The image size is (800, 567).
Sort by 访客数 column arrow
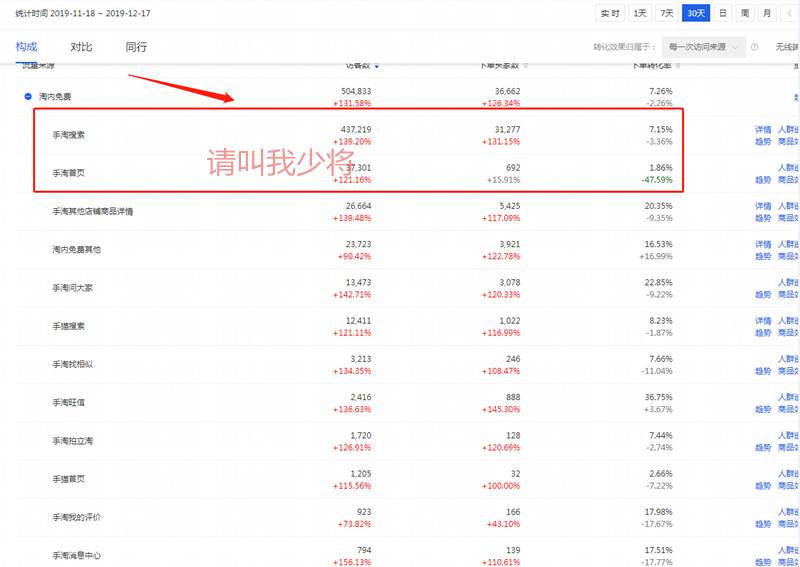click(377, 66)
